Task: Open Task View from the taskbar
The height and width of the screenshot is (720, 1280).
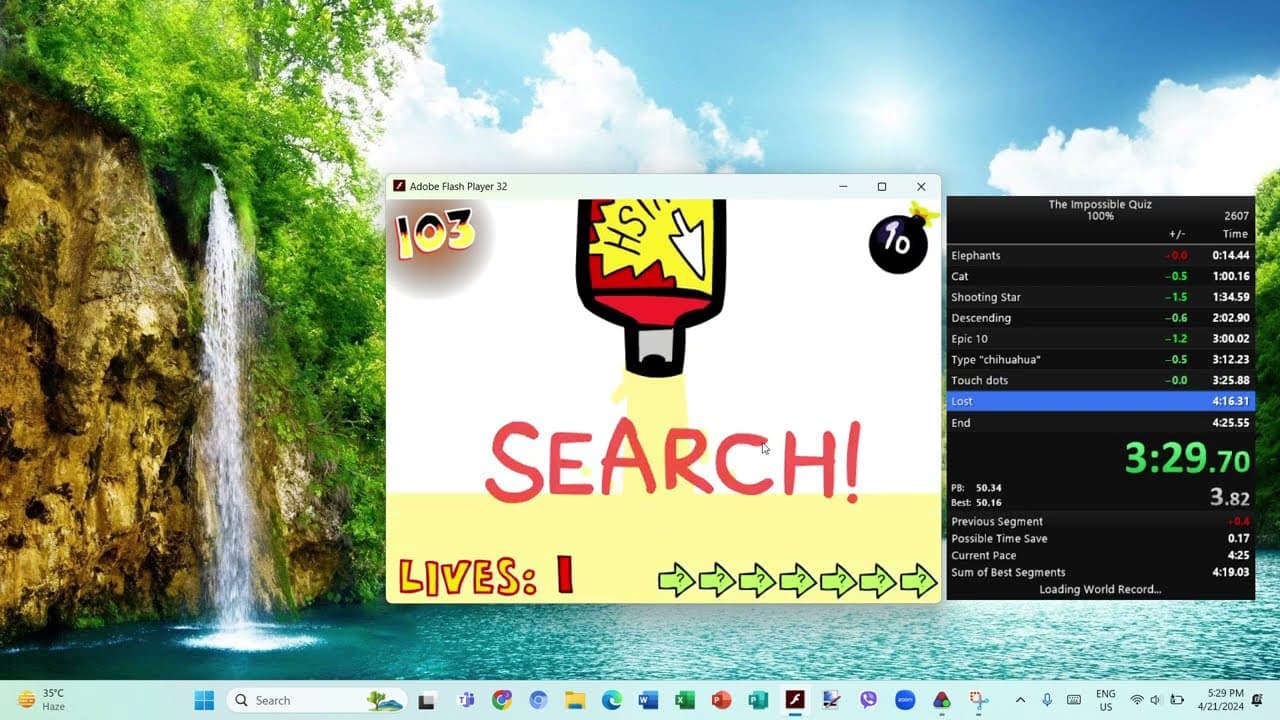Action: click(427, 700)
